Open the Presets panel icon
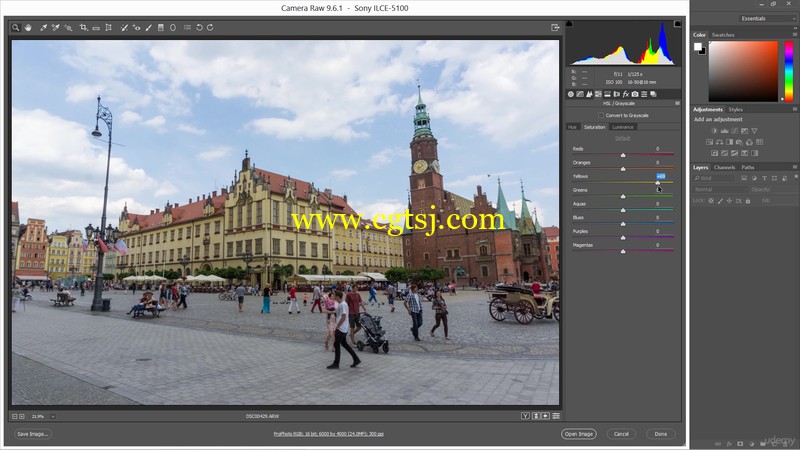 [644, 94]
